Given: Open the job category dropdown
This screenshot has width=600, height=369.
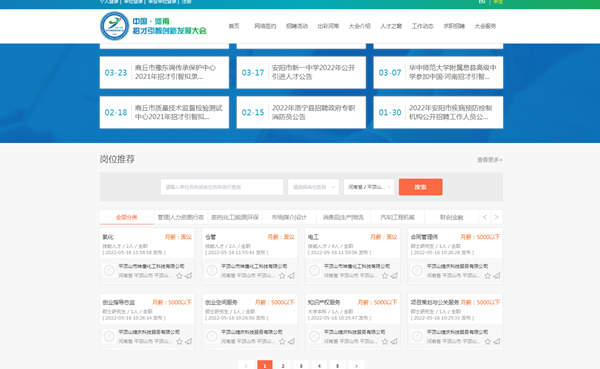Looking at the screenshot, I should tap(313, 187).
